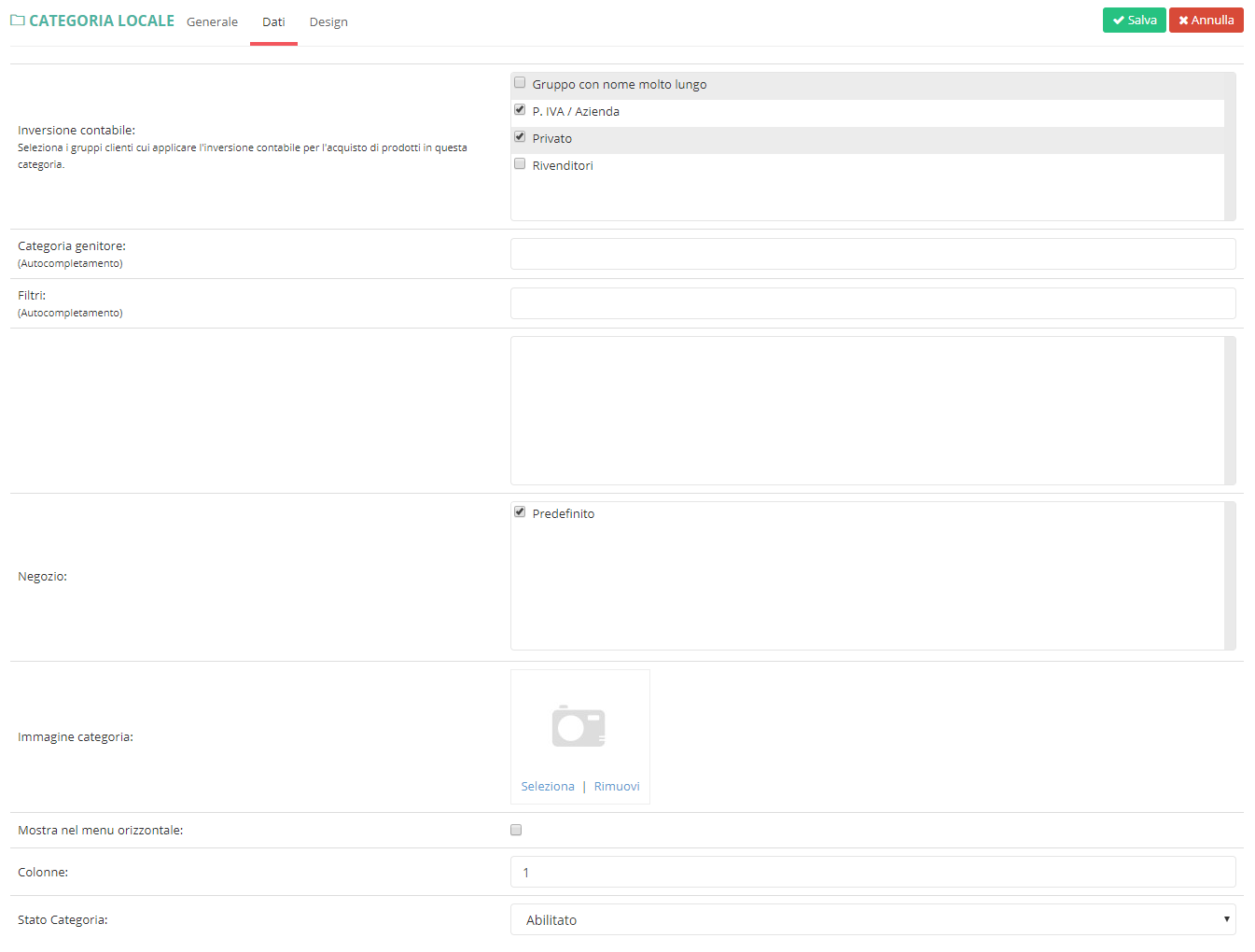
Task: Click the Inversione contabile label
Action: 77,130
